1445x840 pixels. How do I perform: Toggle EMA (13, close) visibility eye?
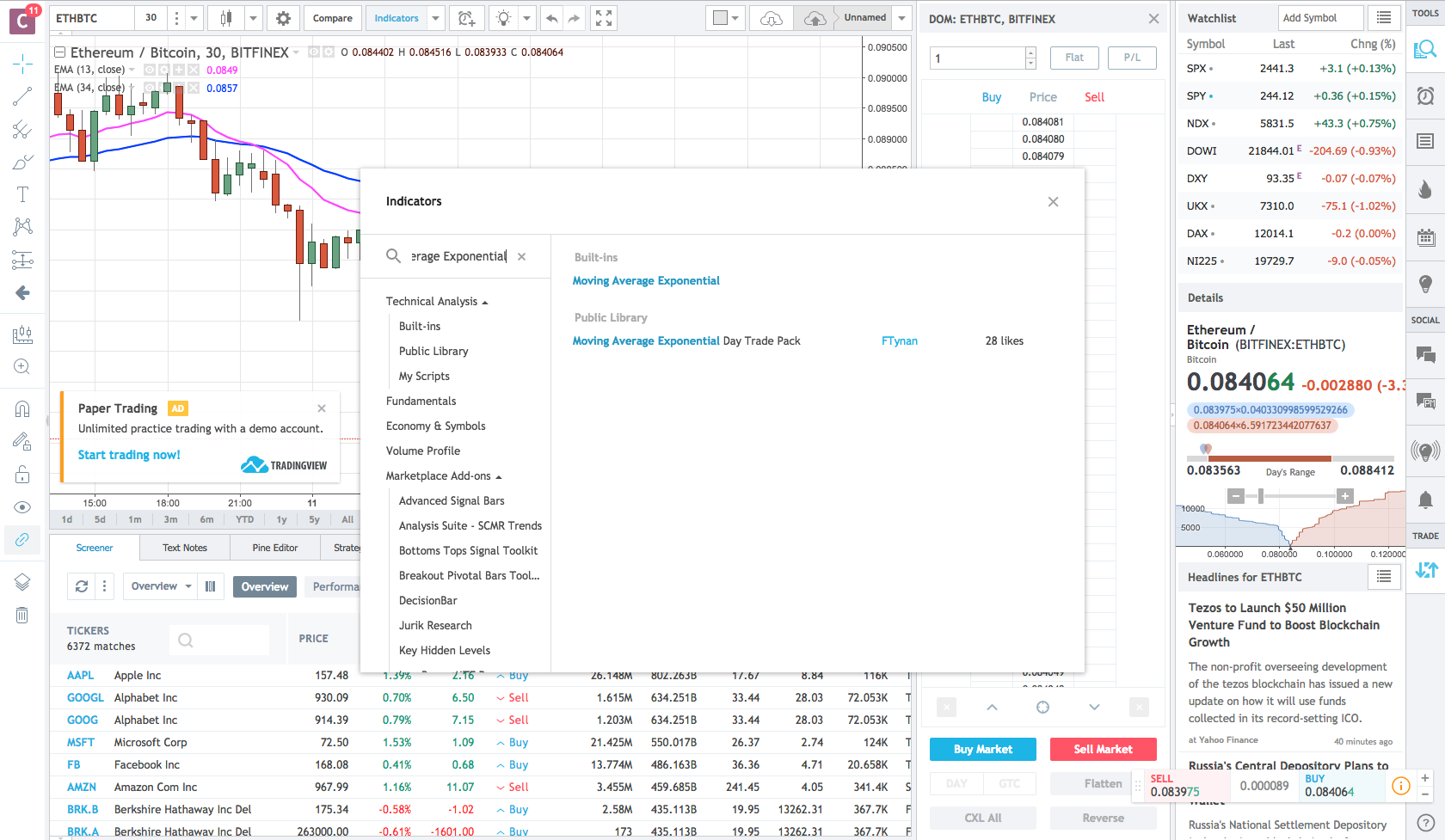(149, 70)
